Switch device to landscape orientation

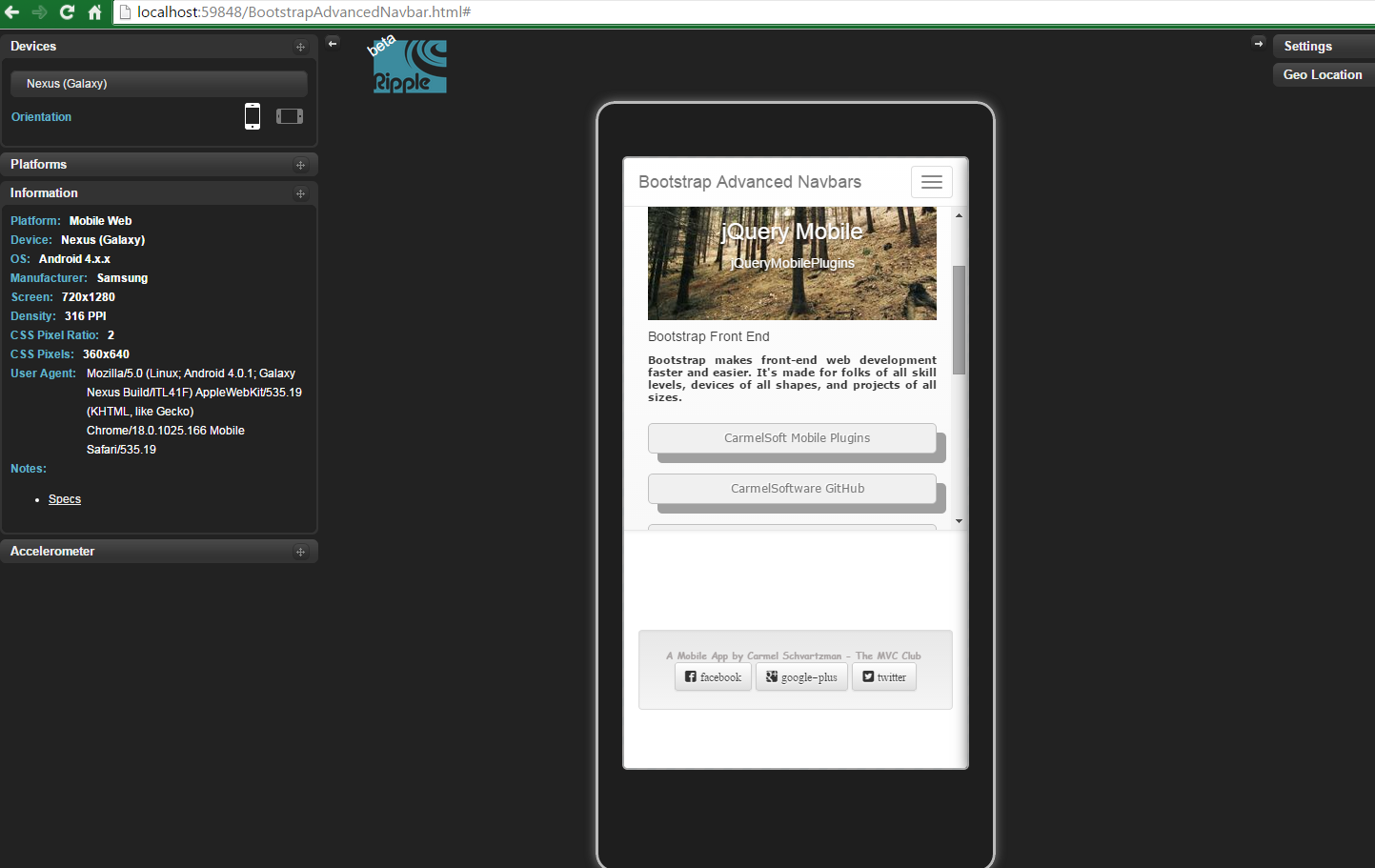pyautogui.click(x=289, y=115)
